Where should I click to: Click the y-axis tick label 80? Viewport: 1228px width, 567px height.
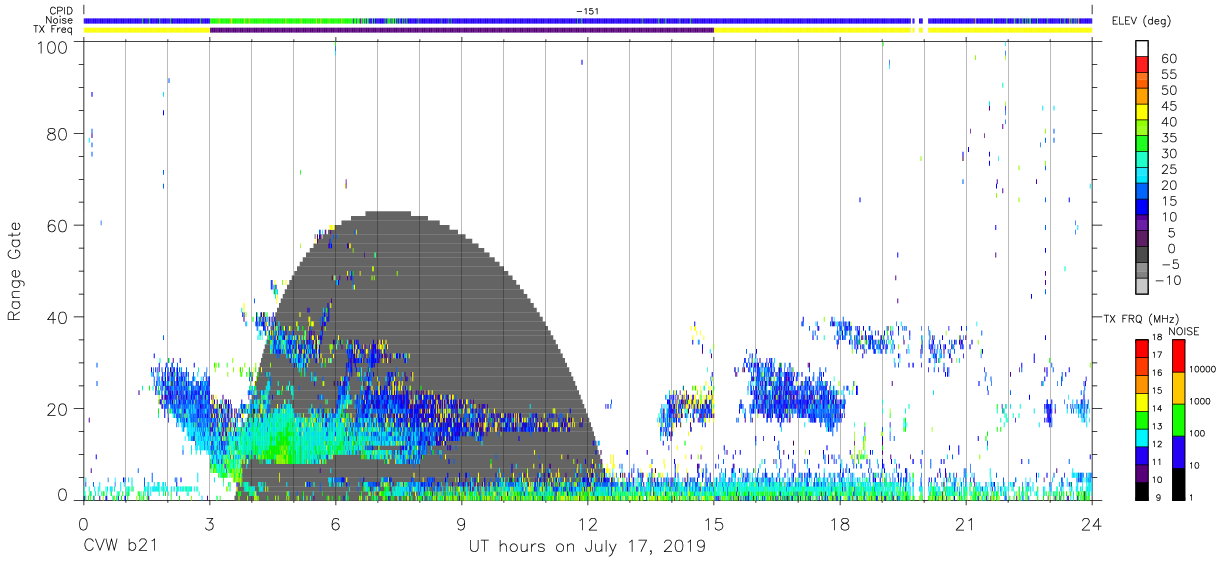pos(56,134)
